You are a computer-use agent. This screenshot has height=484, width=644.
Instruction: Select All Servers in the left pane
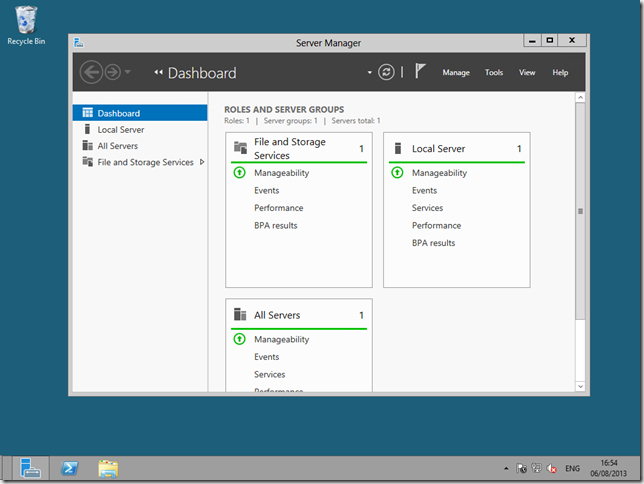pos(140,146)
